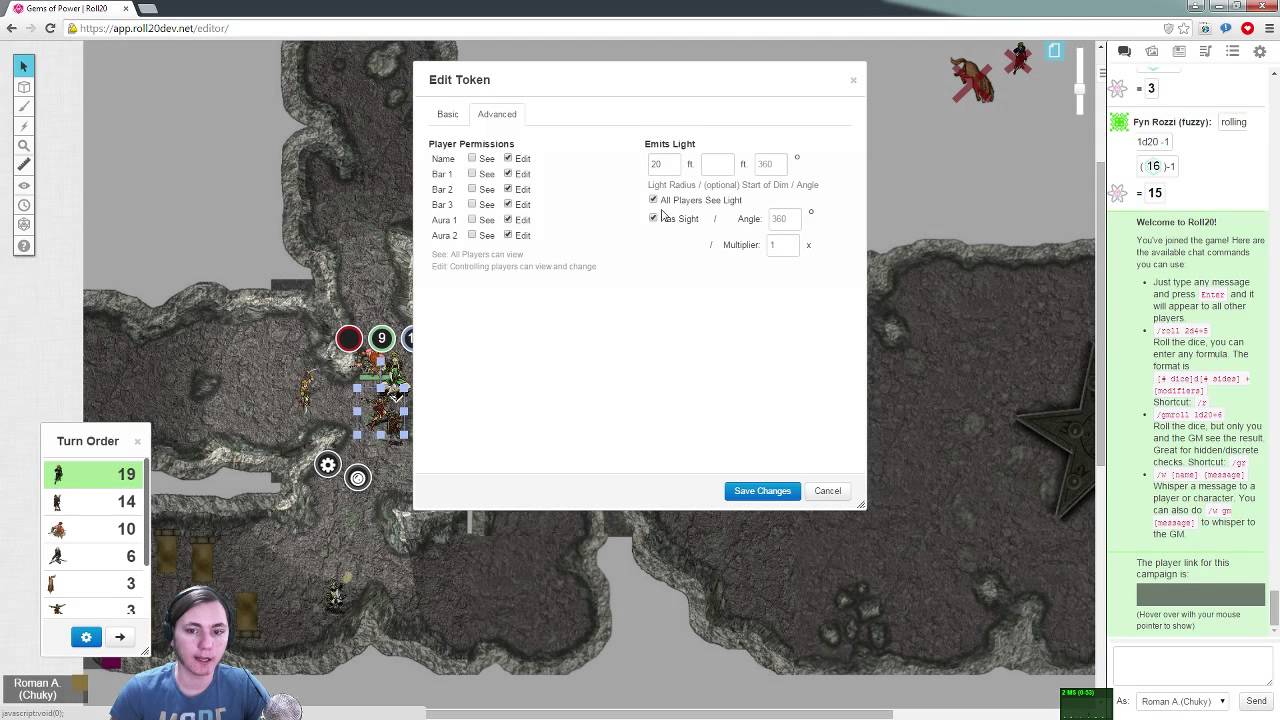
Task: Toggle Has Sight checkbox
Action: click(x=653, y=217)
